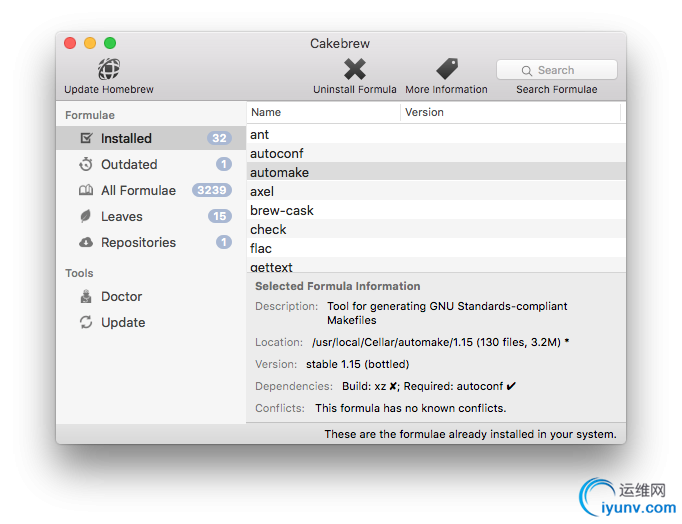The height and width of the screenshot is (524, 682).
Task: Click the Update Homebrew globe icon
Action: [109, 69]
